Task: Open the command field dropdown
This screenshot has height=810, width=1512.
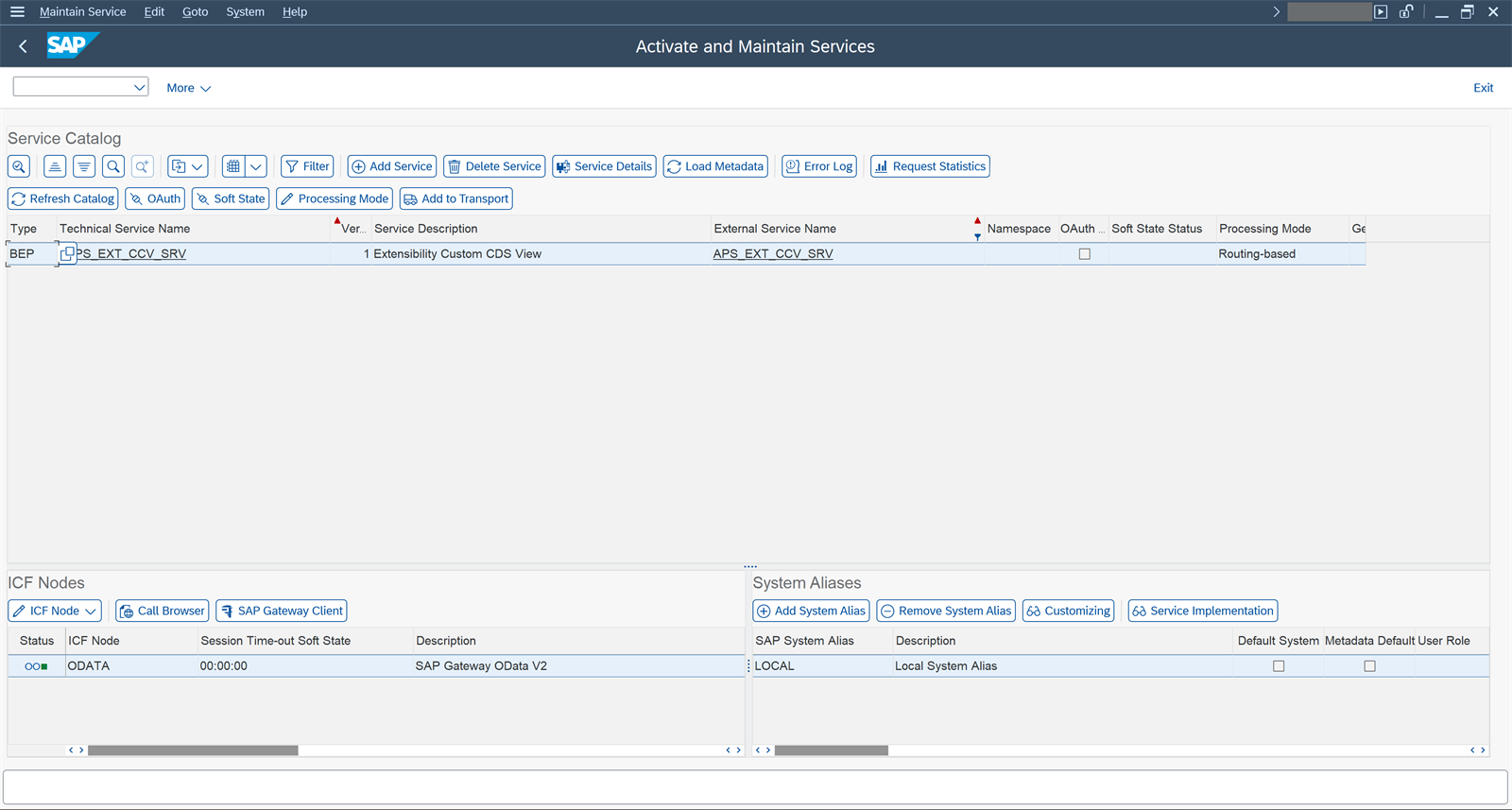Action: (140, 87)
